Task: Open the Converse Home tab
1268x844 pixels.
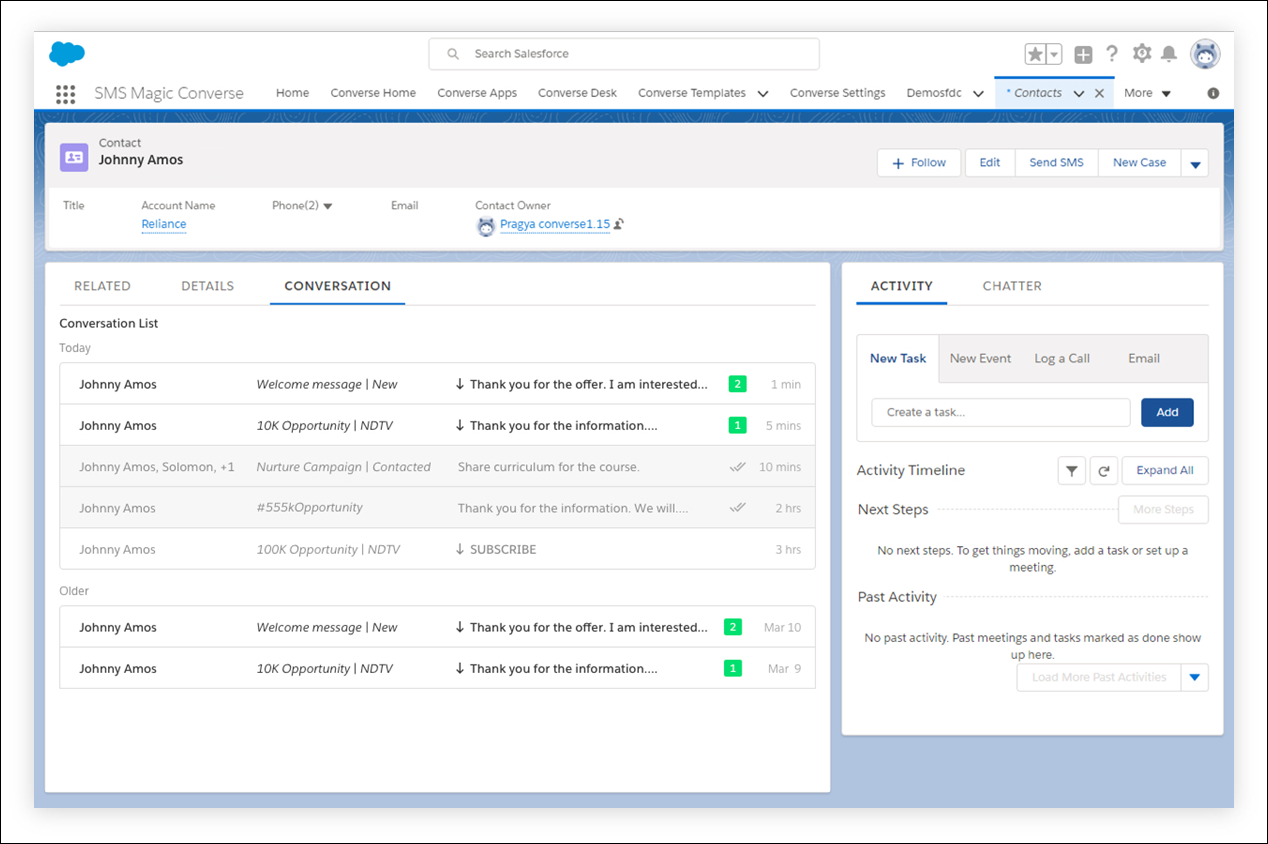Action: (373, 93)
